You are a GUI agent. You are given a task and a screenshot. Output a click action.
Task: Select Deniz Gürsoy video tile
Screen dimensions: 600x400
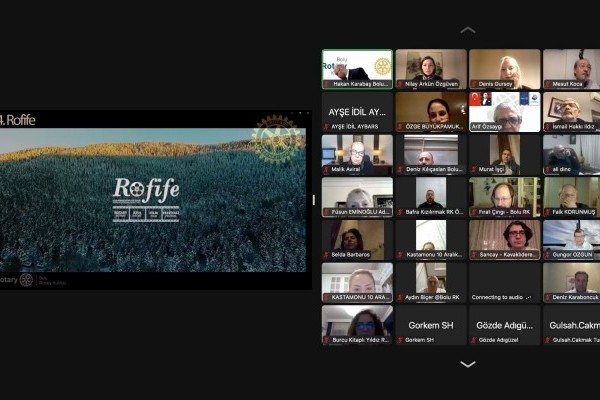505,69
